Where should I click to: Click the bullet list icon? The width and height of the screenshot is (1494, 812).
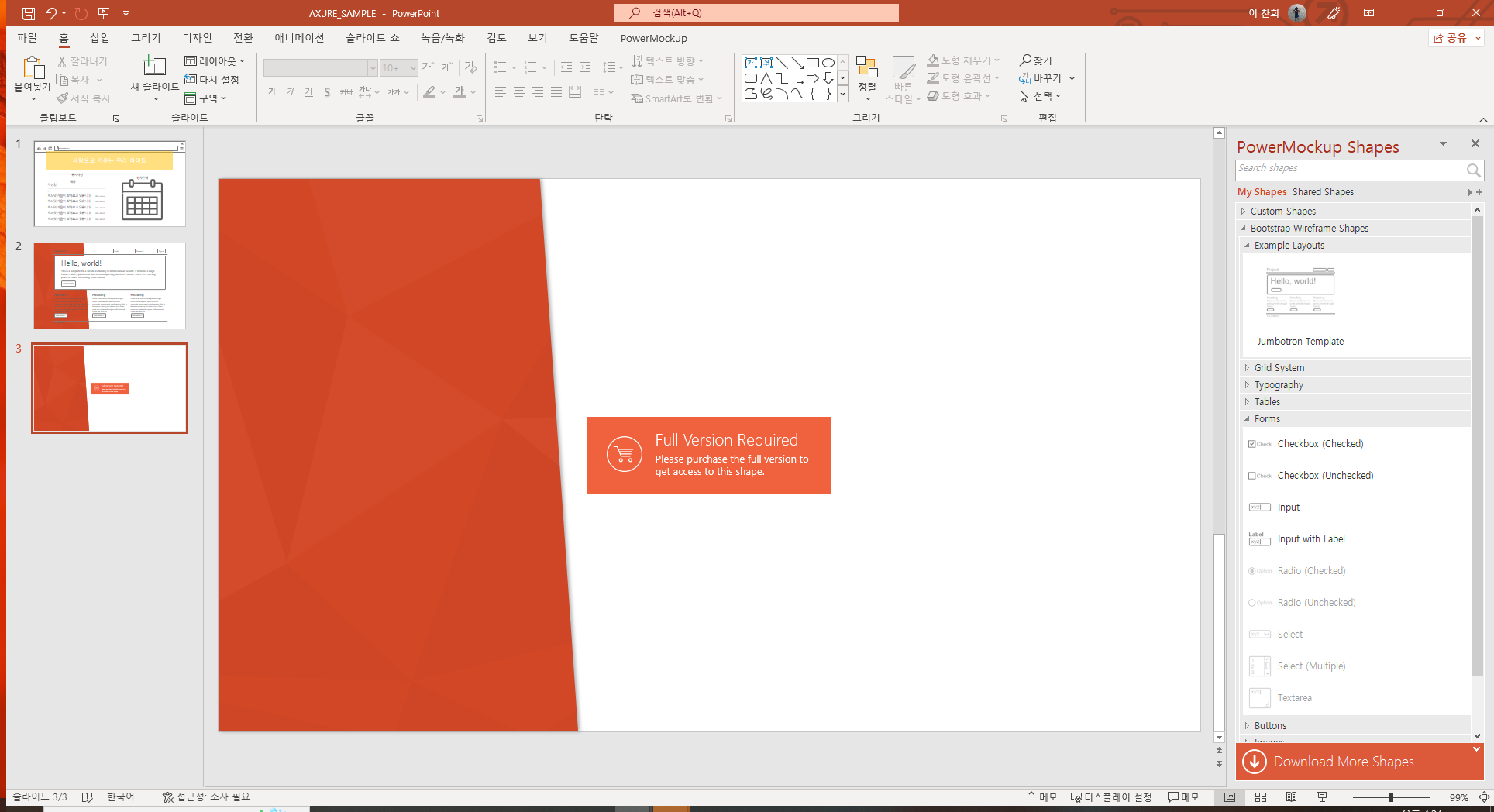coord(501,67)
